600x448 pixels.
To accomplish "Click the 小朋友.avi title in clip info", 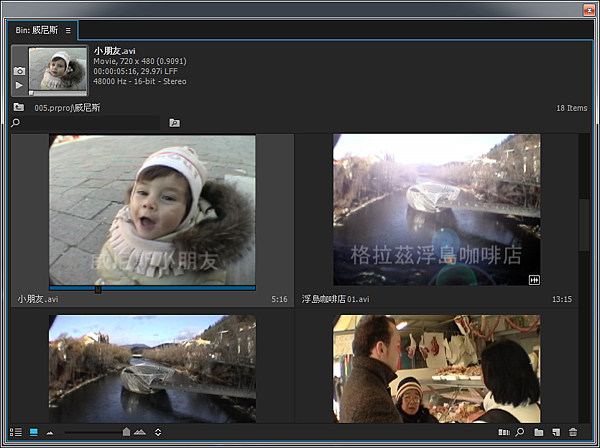I will 114,51.
